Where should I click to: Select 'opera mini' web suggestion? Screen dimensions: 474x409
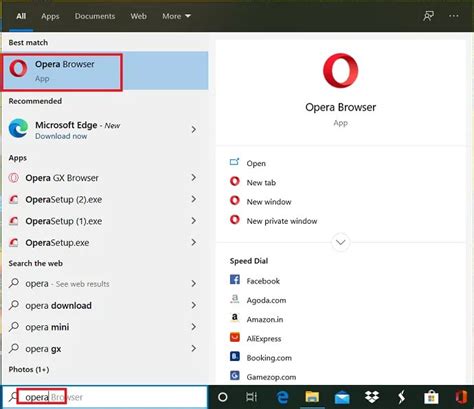tap(47, 327)
